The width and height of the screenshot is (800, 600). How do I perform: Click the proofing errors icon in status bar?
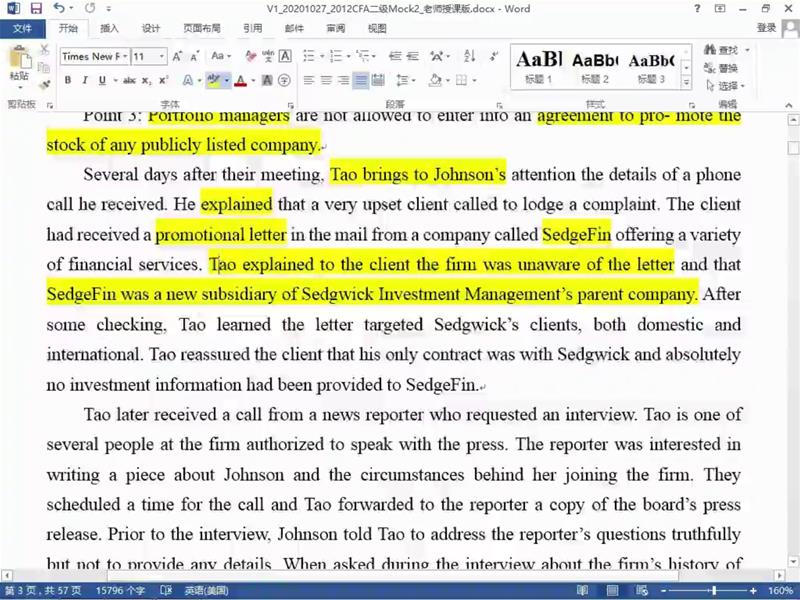pyautogui.click(x=166, y=590)
